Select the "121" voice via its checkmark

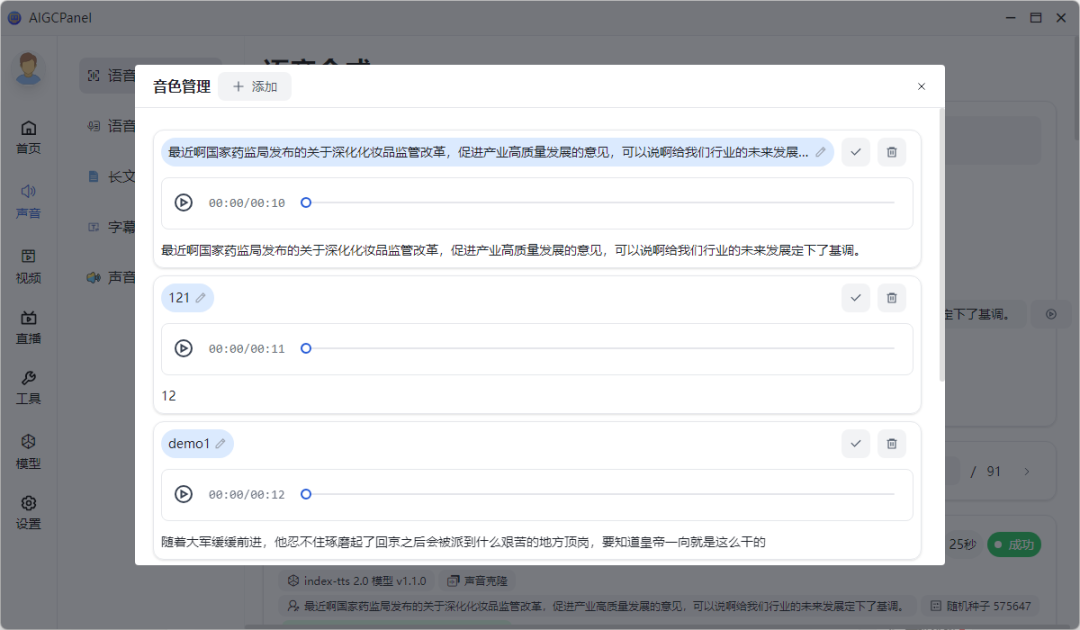click(855, 297)
